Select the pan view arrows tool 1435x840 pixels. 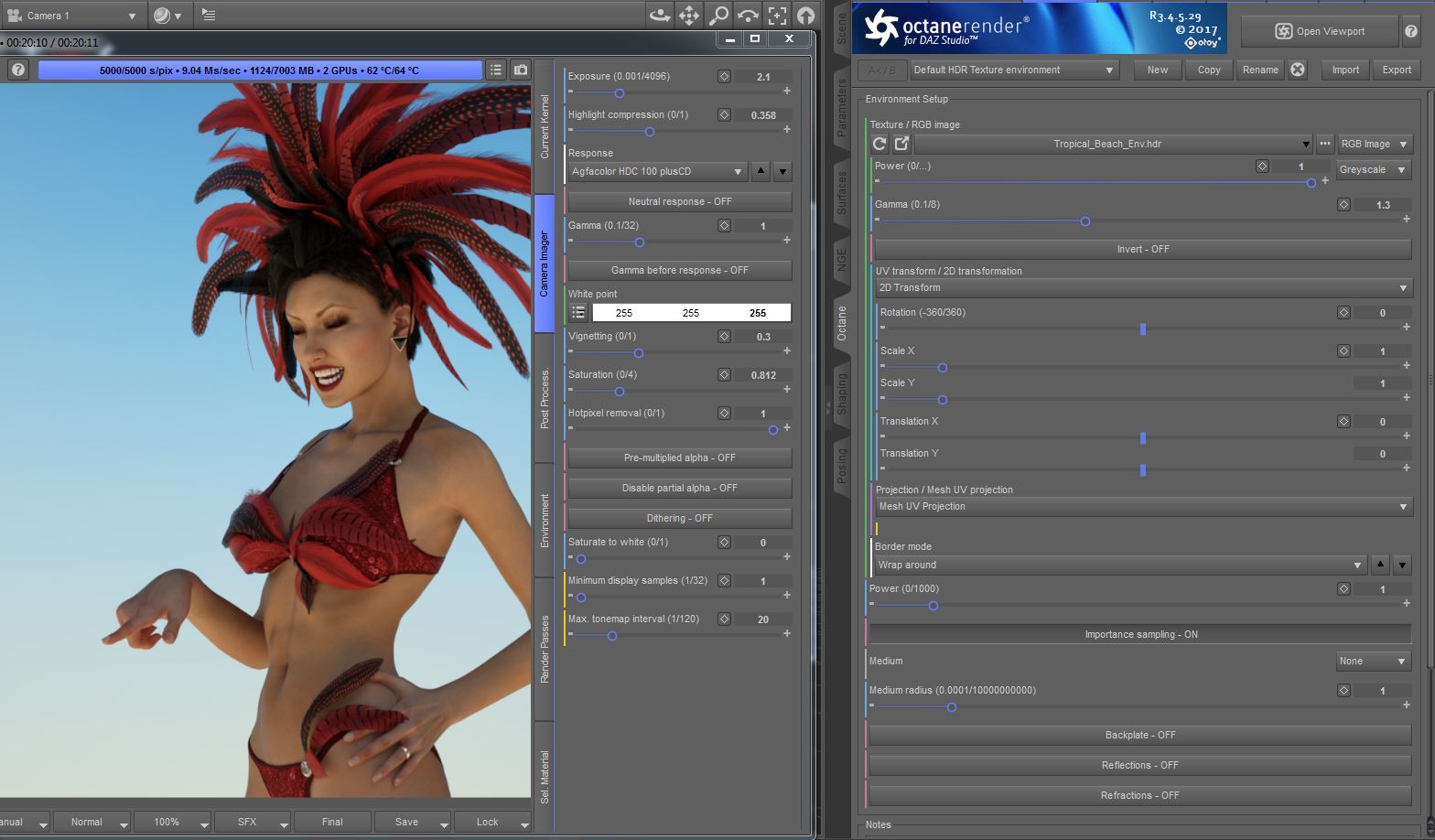(688, 16)
